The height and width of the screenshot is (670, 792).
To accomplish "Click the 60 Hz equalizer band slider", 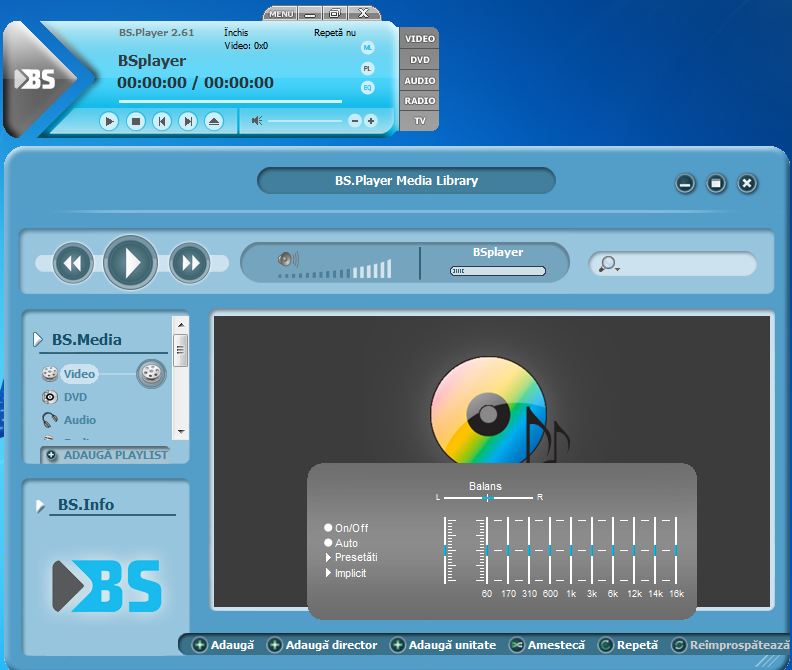I will coord(486,551).
